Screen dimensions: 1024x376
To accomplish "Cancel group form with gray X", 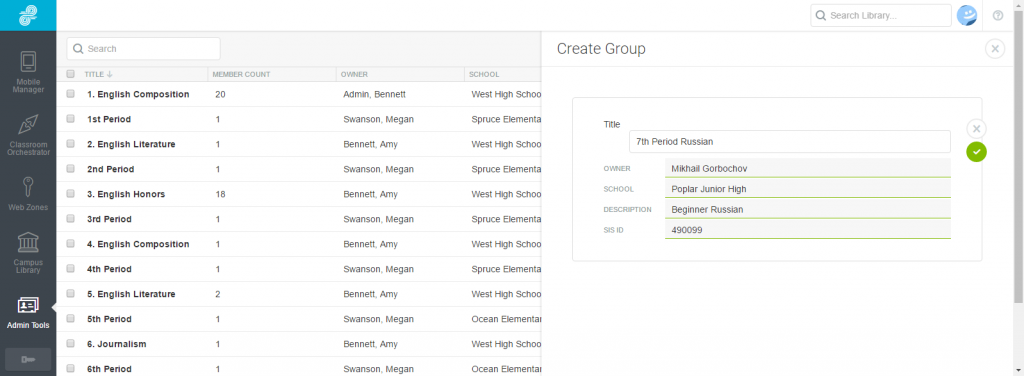I will [976, 128].
